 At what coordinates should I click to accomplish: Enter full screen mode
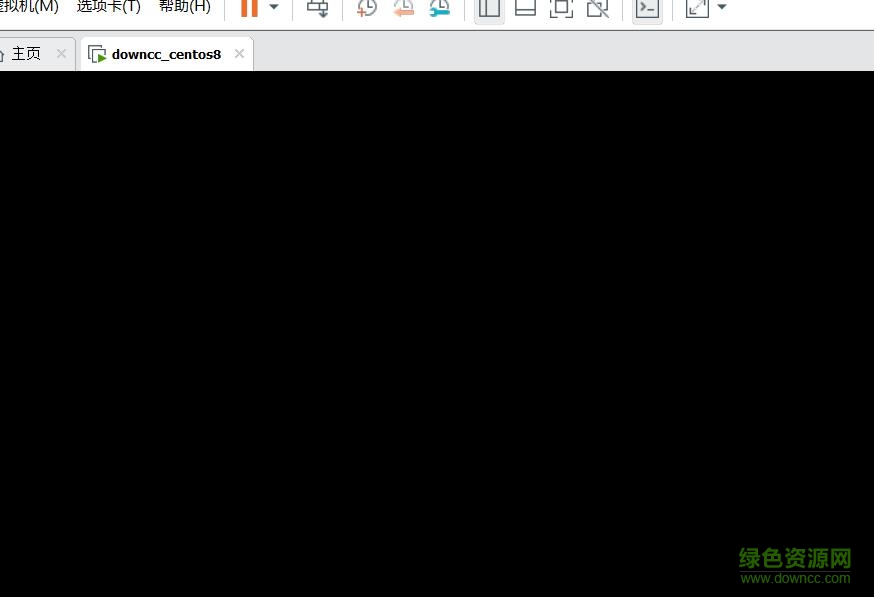click(x=561, y=8)
